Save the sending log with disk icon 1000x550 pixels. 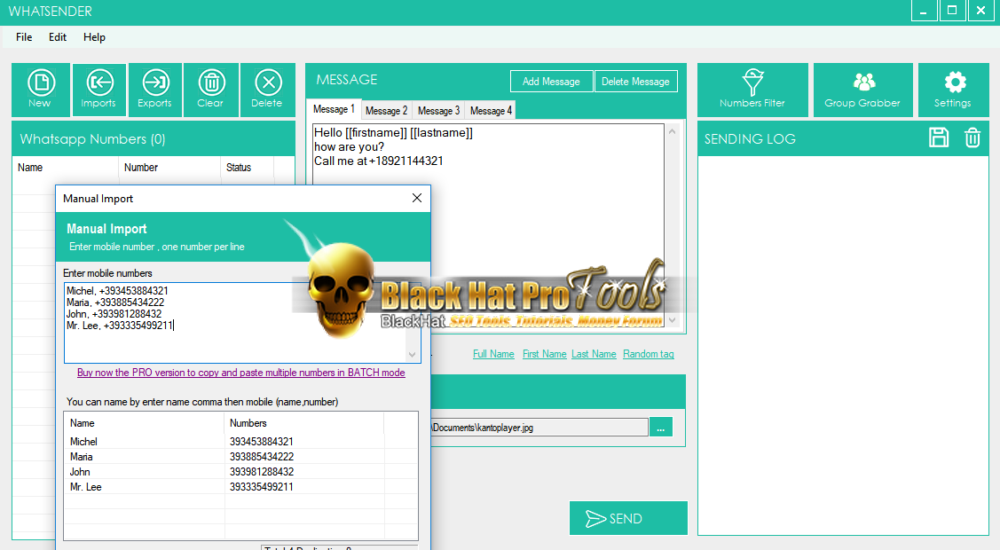[939, 138]
